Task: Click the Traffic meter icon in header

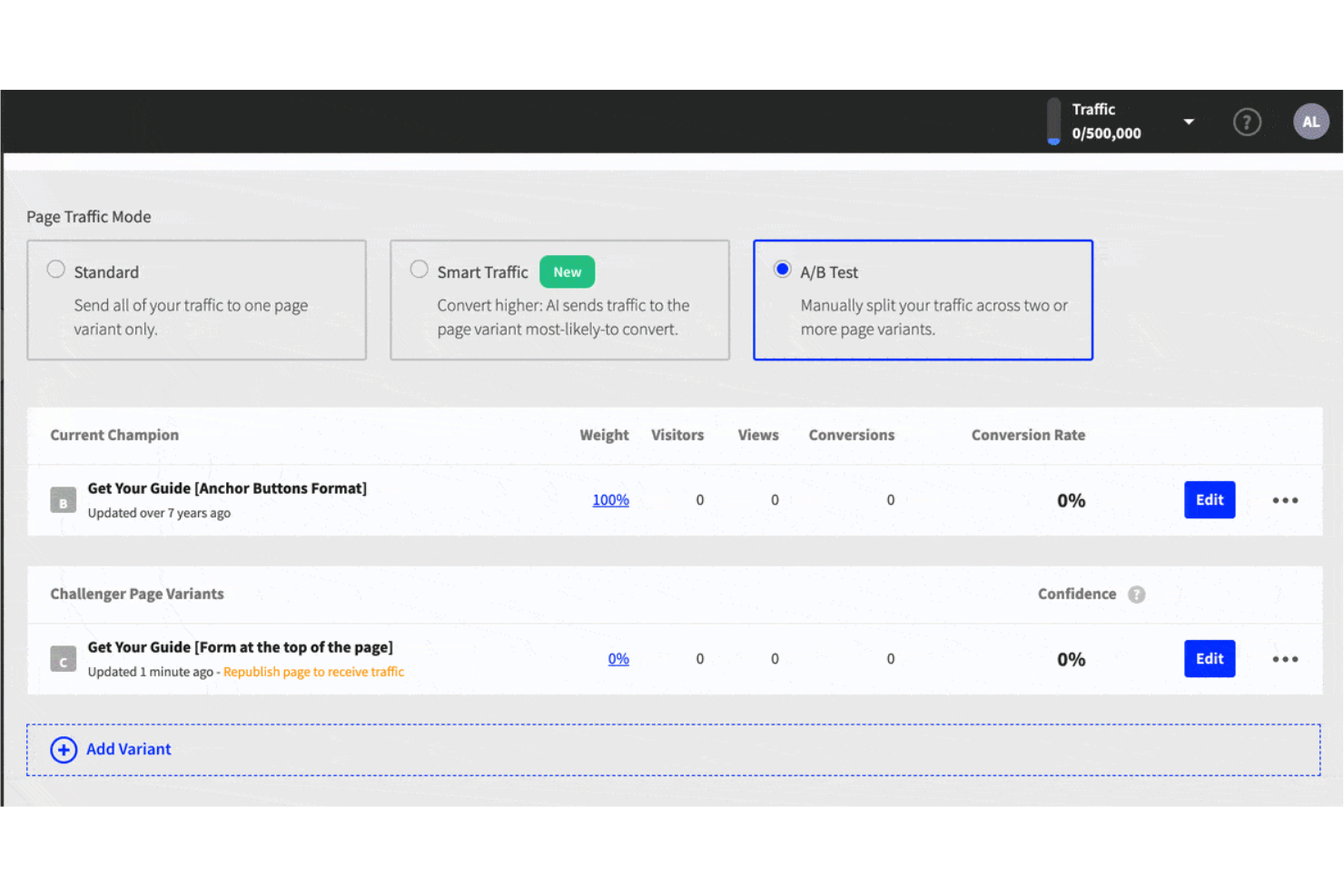Action: coord(1053,122)
